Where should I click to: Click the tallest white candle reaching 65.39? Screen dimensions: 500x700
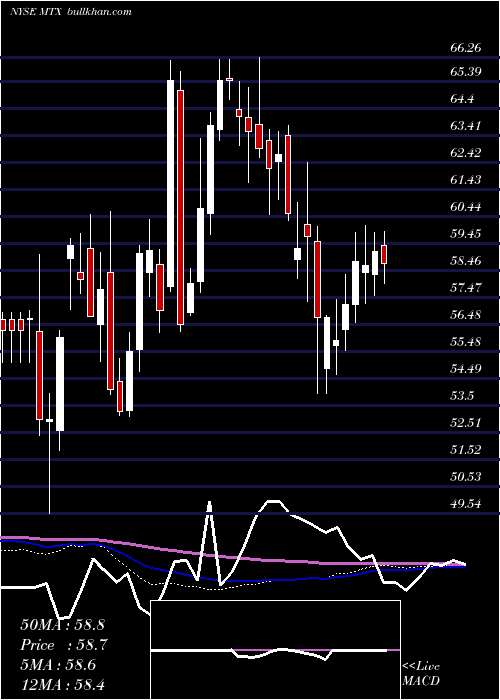[171, 183]
